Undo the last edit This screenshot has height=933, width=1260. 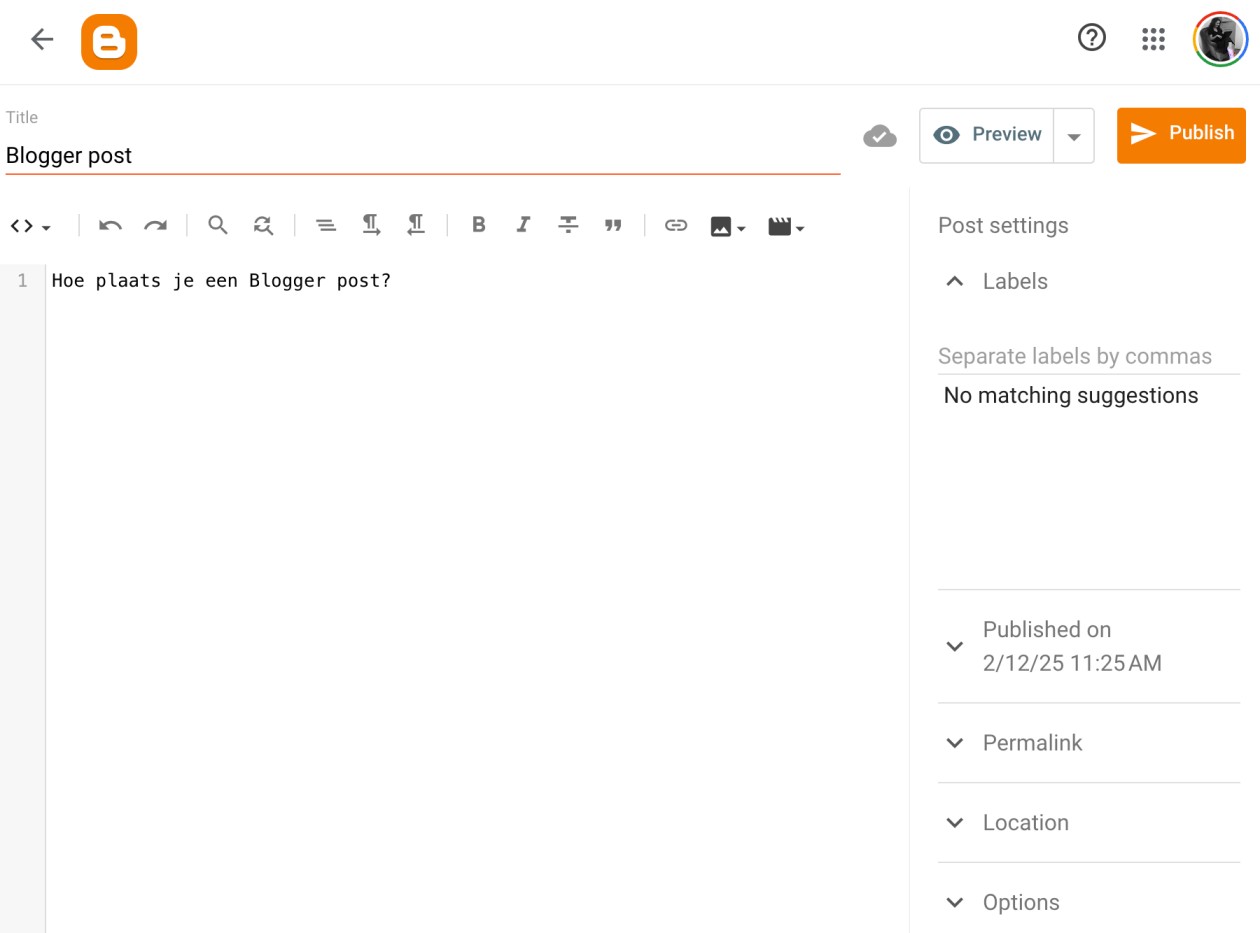(110, 226)
